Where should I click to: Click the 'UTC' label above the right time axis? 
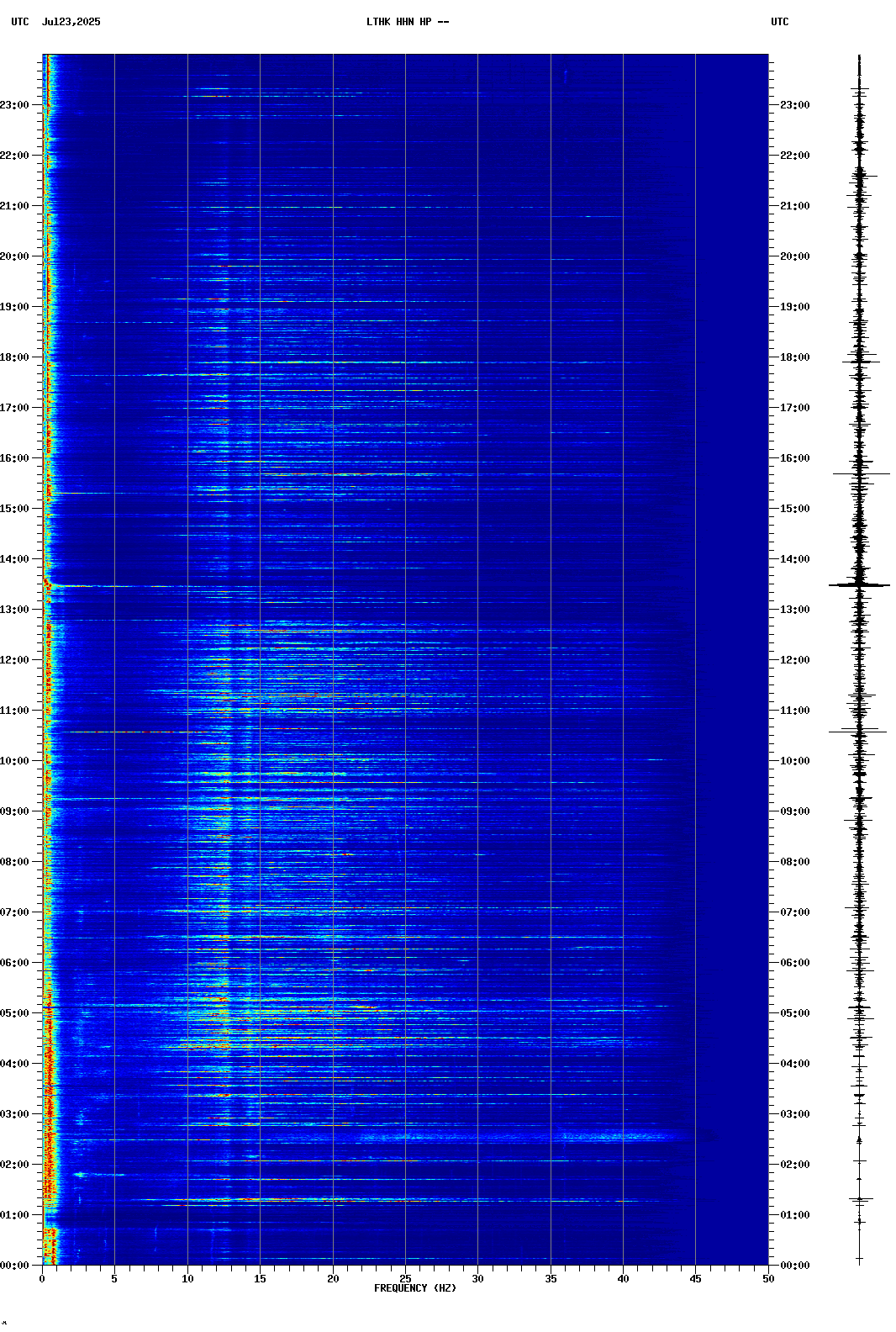(x=780, y=22)
